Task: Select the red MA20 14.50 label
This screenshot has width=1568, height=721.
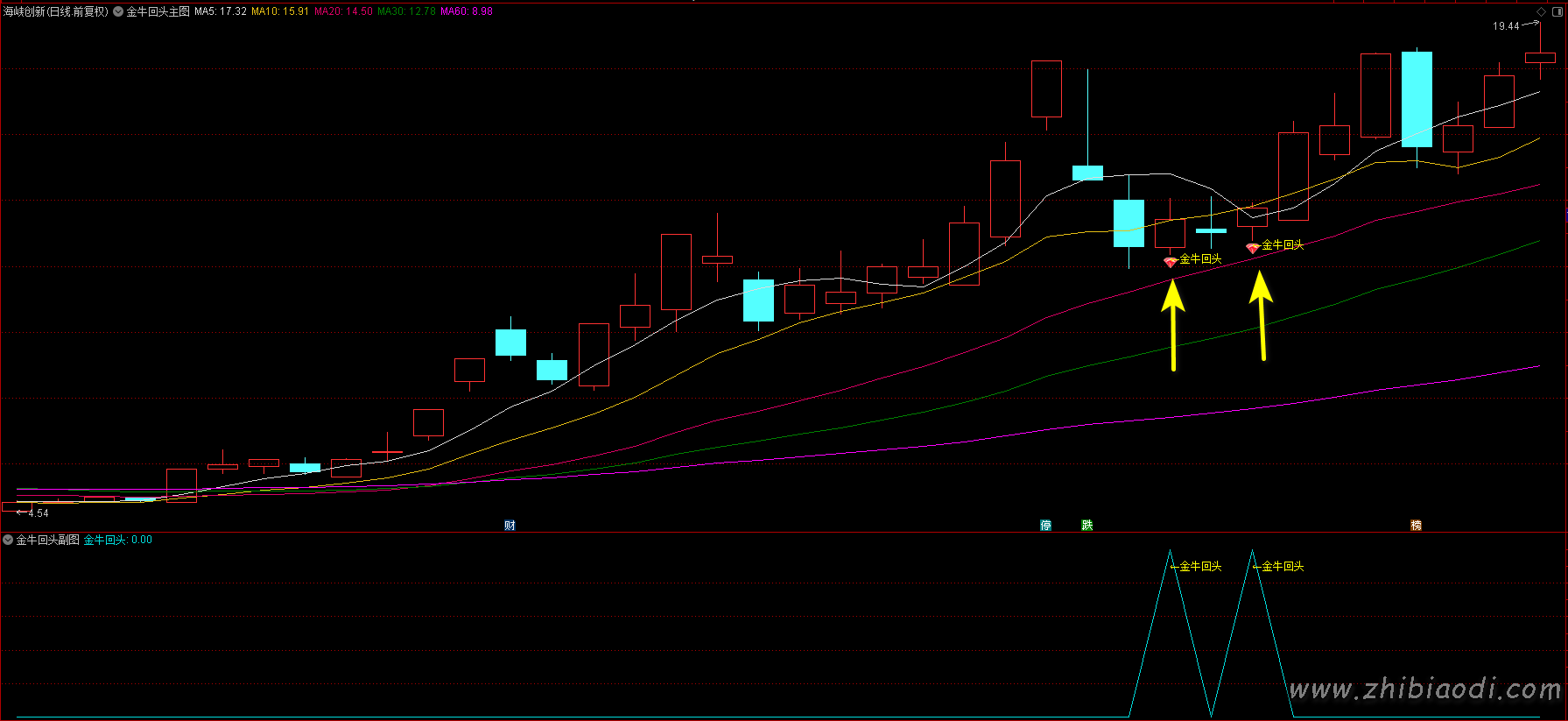Action: click(x=343, y=11)
